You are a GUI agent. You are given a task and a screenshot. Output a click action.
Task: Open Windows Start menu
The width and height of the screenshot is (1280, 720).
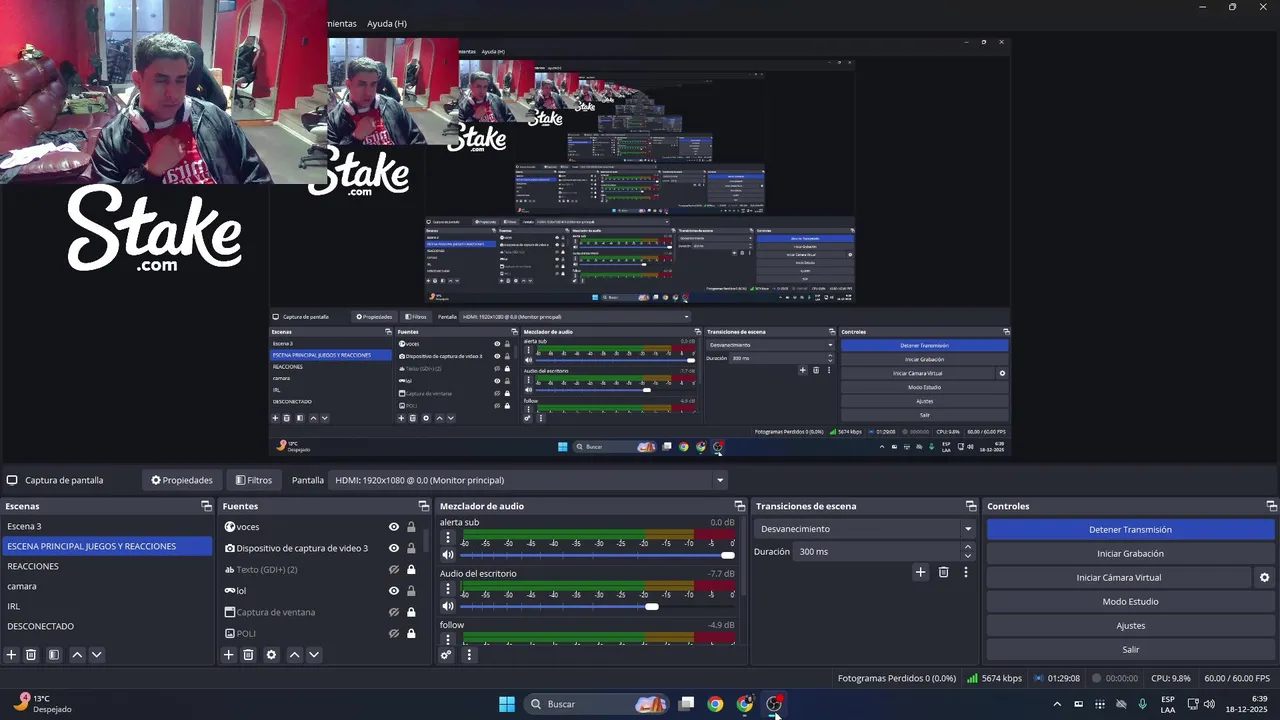507,704
